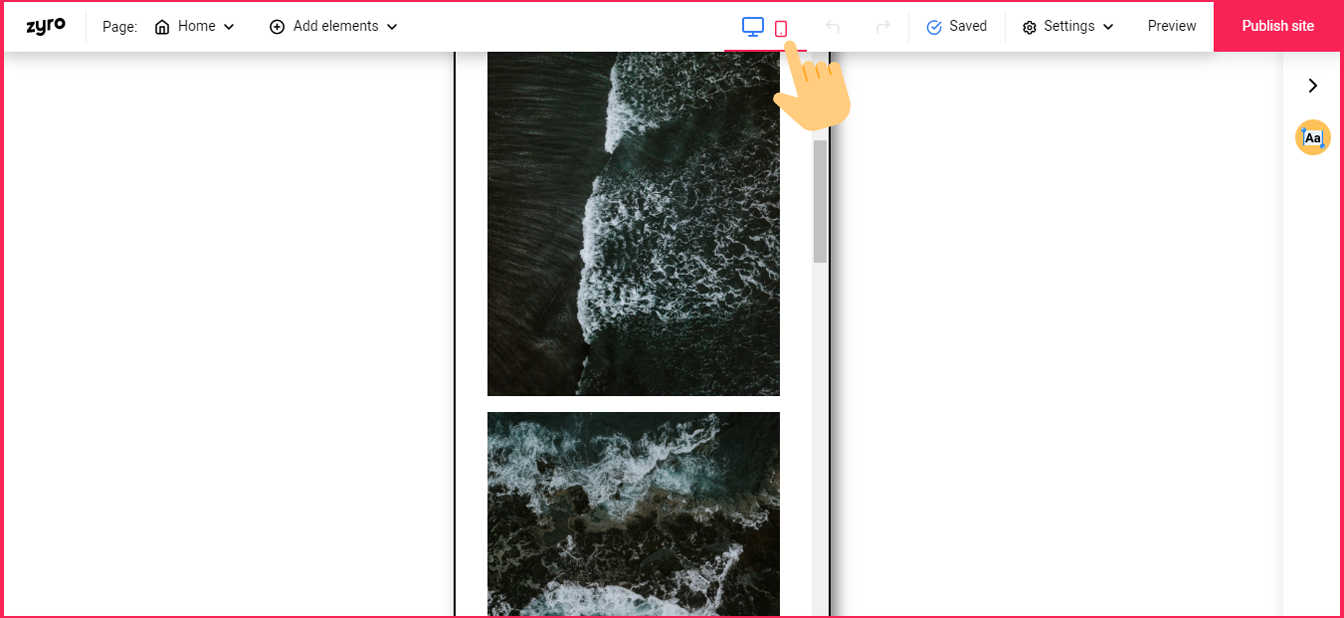Click the plus circle Add elements icon

277,27
